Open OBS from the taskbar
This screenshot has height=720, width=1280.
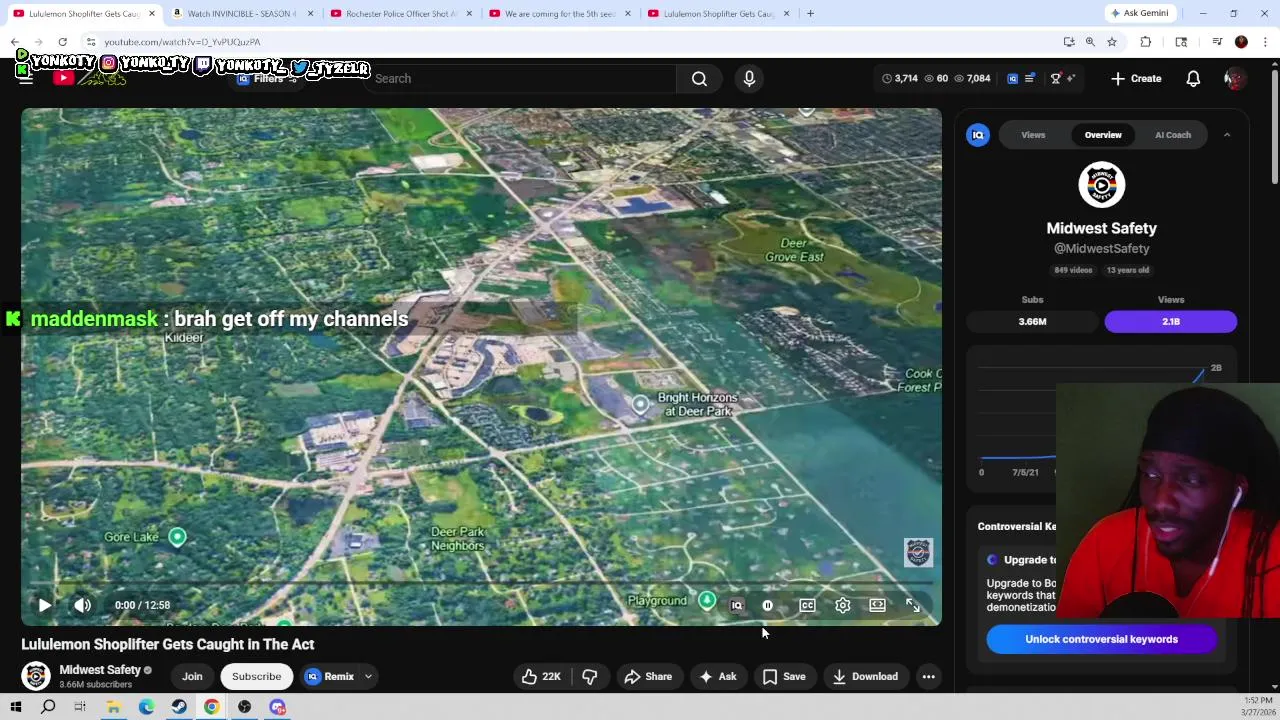pos(244,707)
